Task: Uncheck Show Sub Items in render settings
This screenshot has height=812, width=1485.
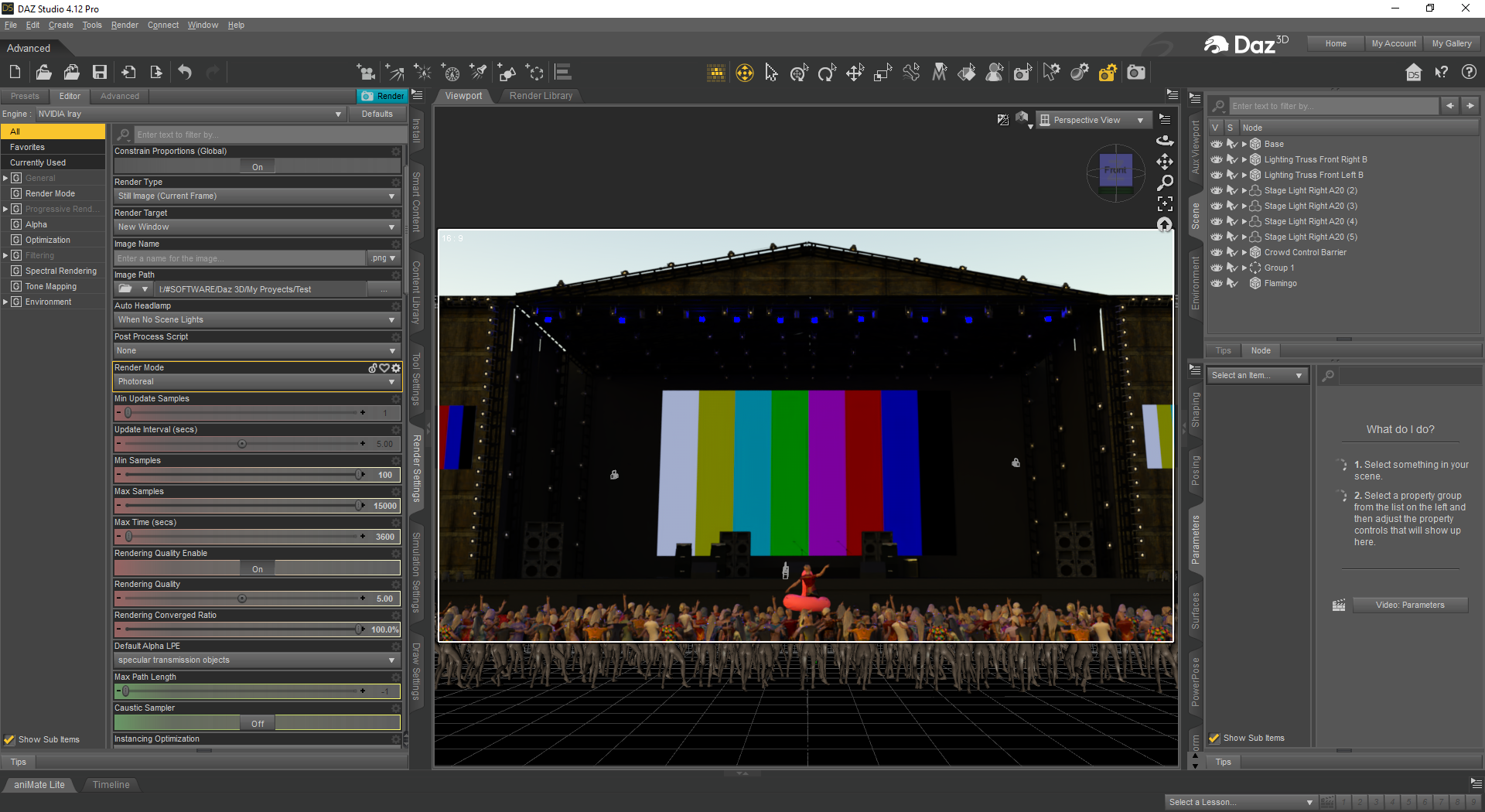Action: click(9, 740)
